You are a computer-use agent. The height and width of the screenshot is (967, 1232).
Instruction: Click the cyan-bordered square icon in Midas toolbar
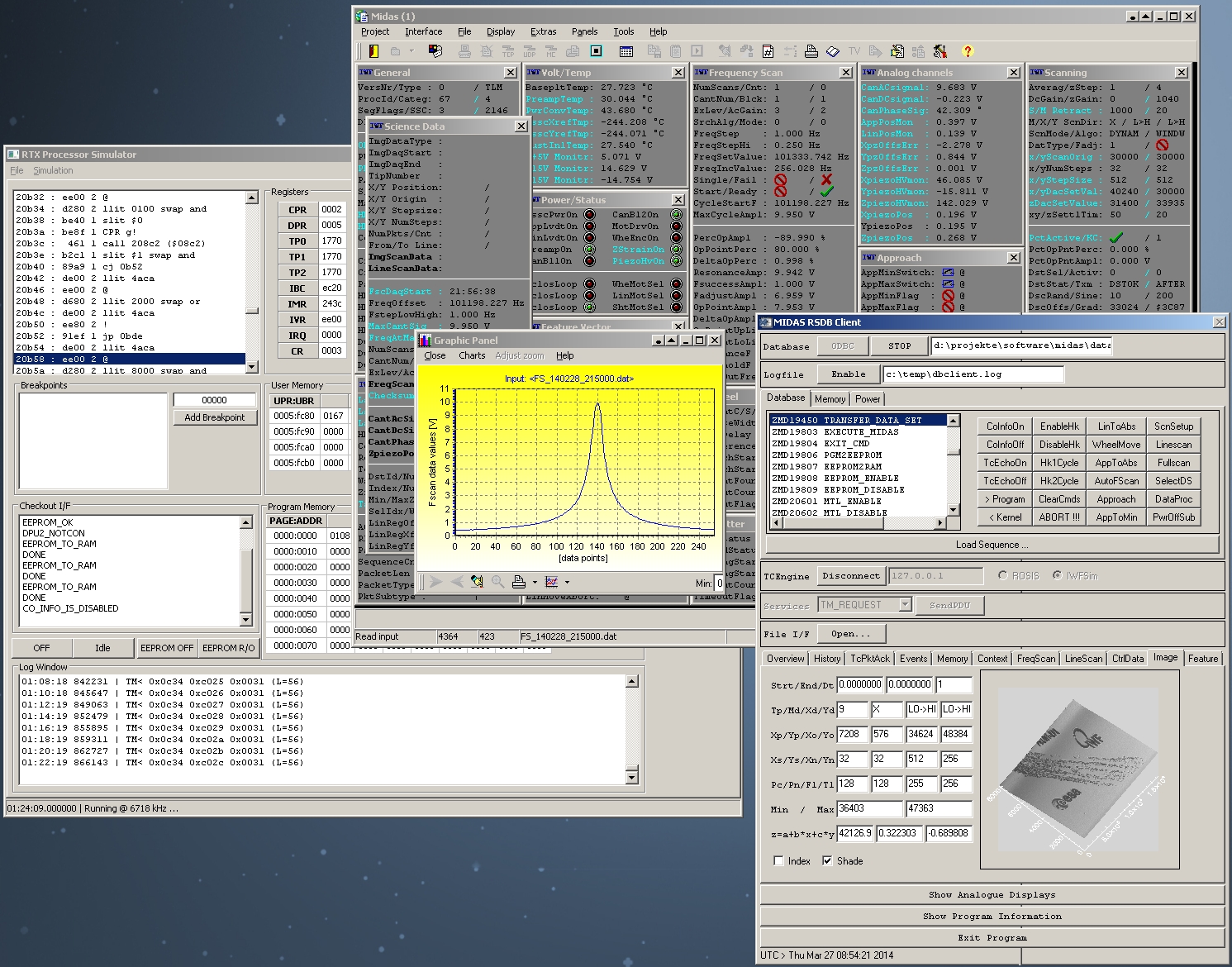click(x=596, y=51)
